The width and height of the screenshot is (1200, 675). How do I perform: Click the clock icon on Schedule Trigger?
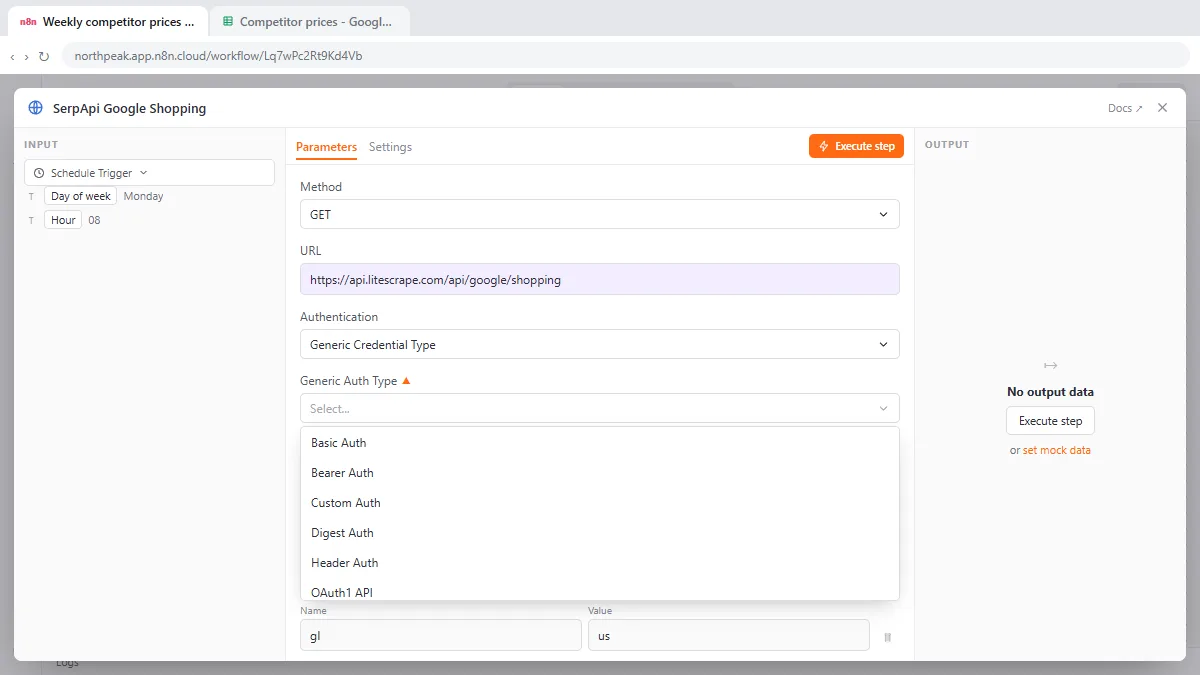tap(39, 173)
